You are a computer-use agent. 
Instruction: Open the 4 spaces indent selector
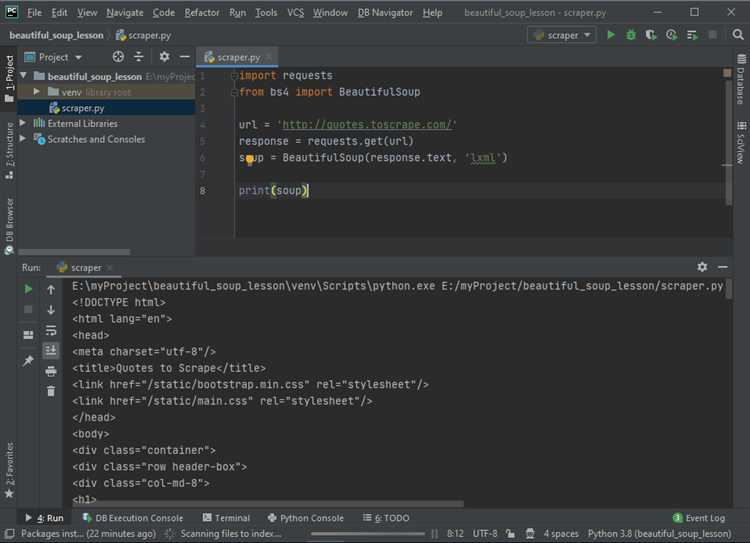click(x=561, y=533)
